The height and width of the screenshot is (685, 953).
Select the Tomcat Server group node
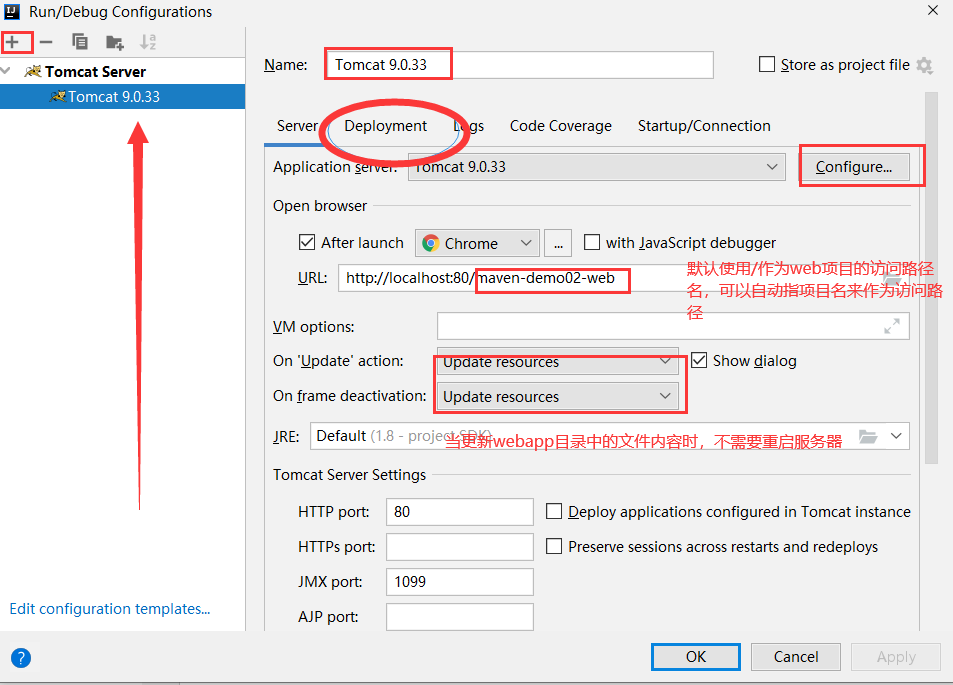point(95,72)
